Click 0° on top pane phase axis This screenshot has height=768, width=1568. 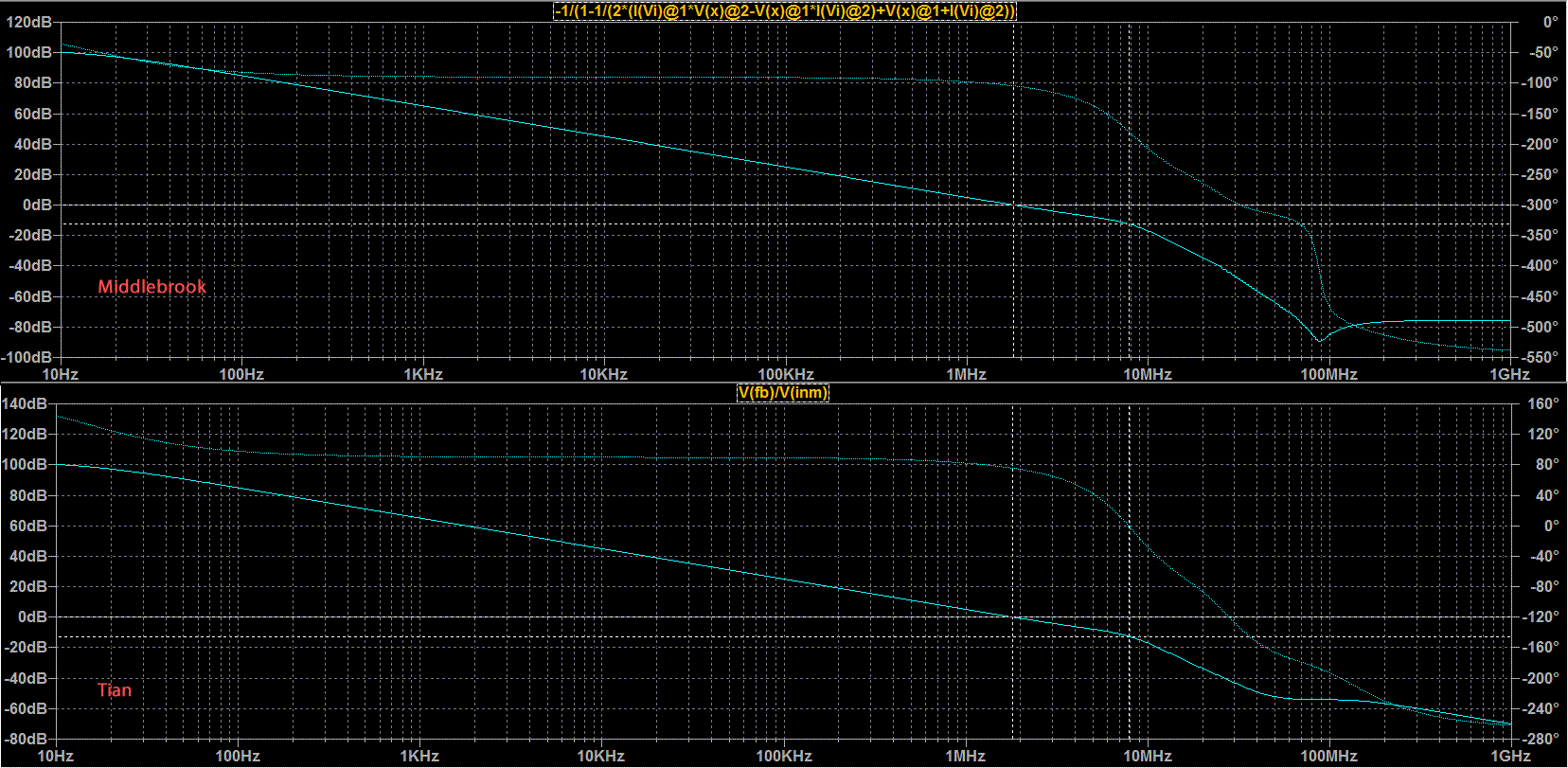click(x=1550, y=22)
